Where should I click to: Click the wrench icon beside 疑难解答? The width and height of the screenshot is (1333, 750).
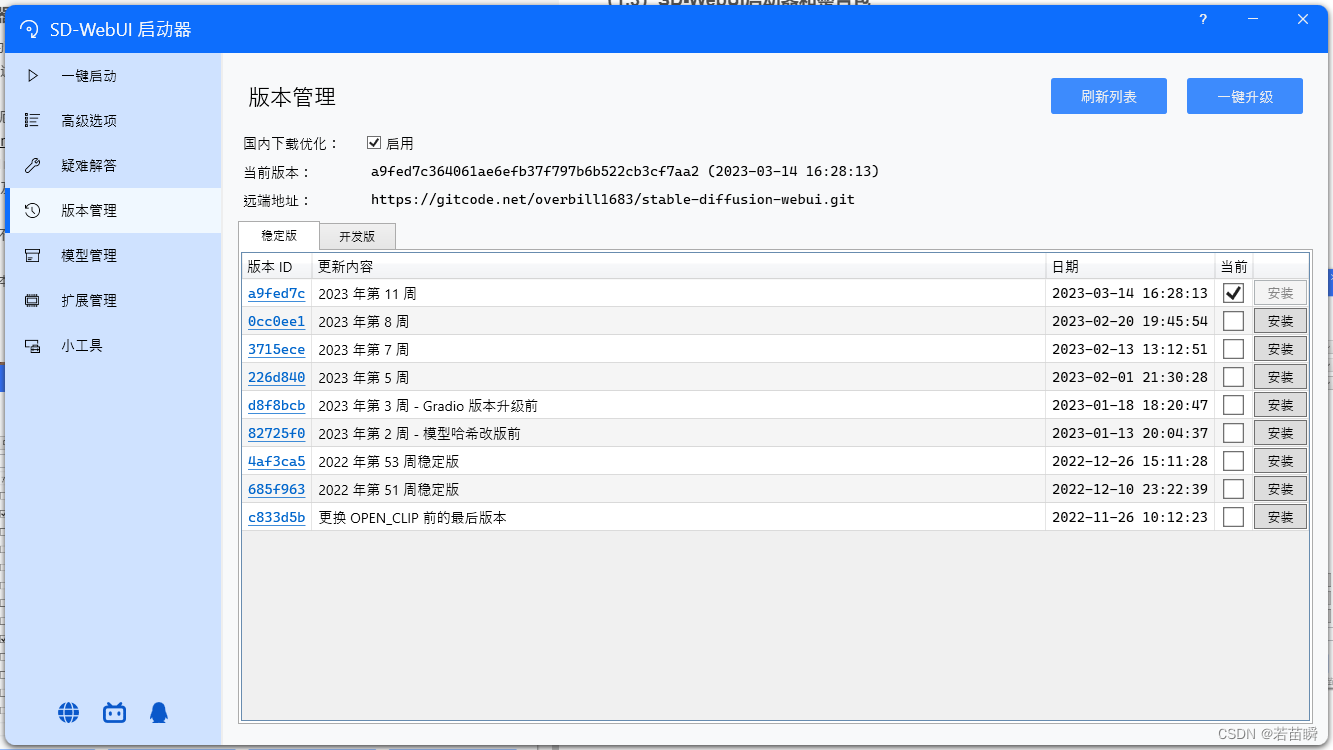[x=33, y=165]
